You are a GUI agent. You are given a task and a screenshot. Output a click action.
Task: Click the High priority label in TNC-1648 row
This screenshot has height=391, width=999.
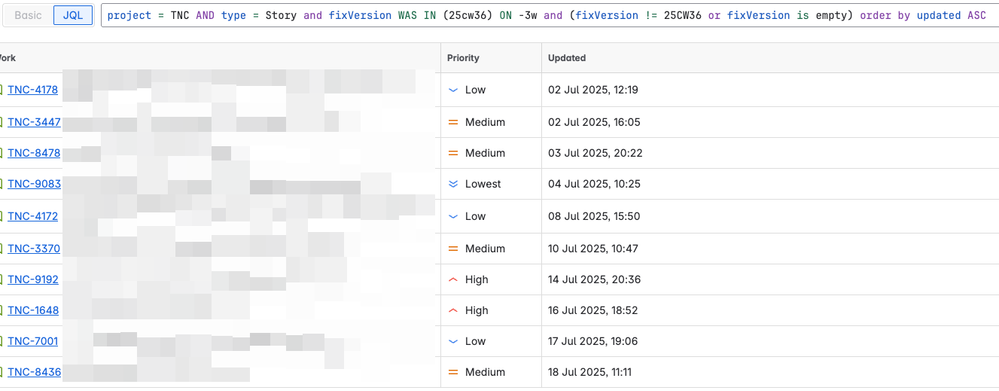pos(477,310)
